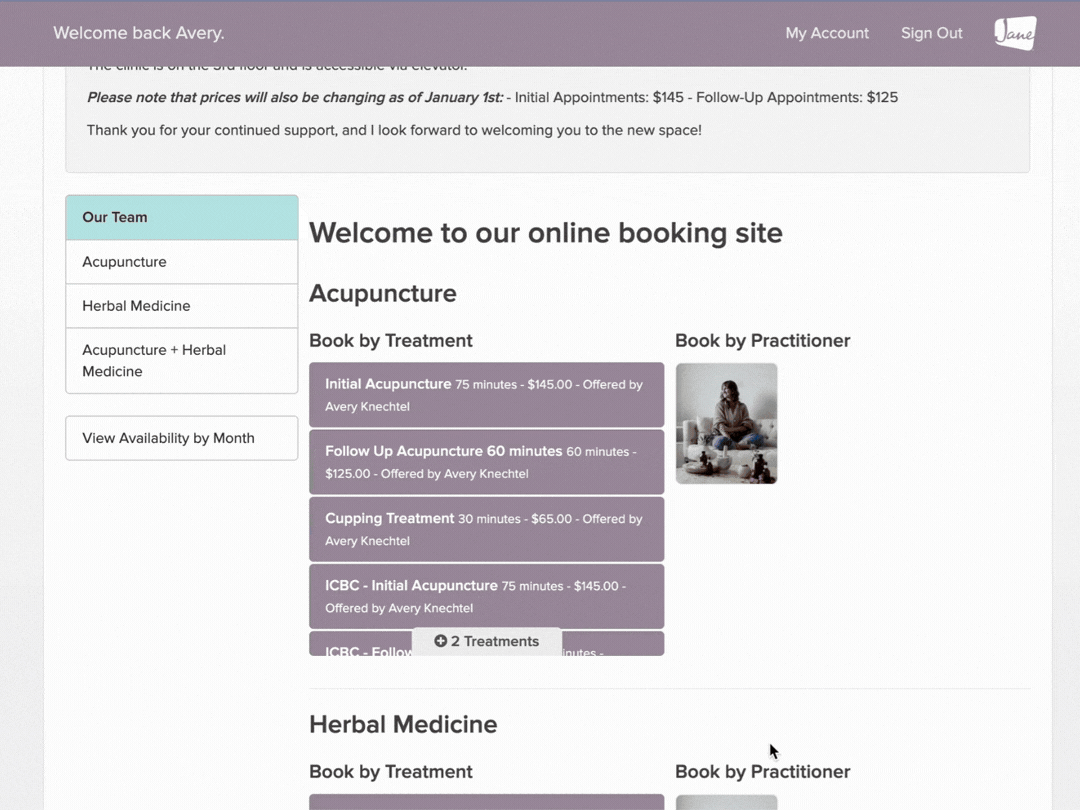This screenshot has height=810, width=1080.
Task: Click Book by Practitioner heading under Acupuncture
Action: click(762, 340)
